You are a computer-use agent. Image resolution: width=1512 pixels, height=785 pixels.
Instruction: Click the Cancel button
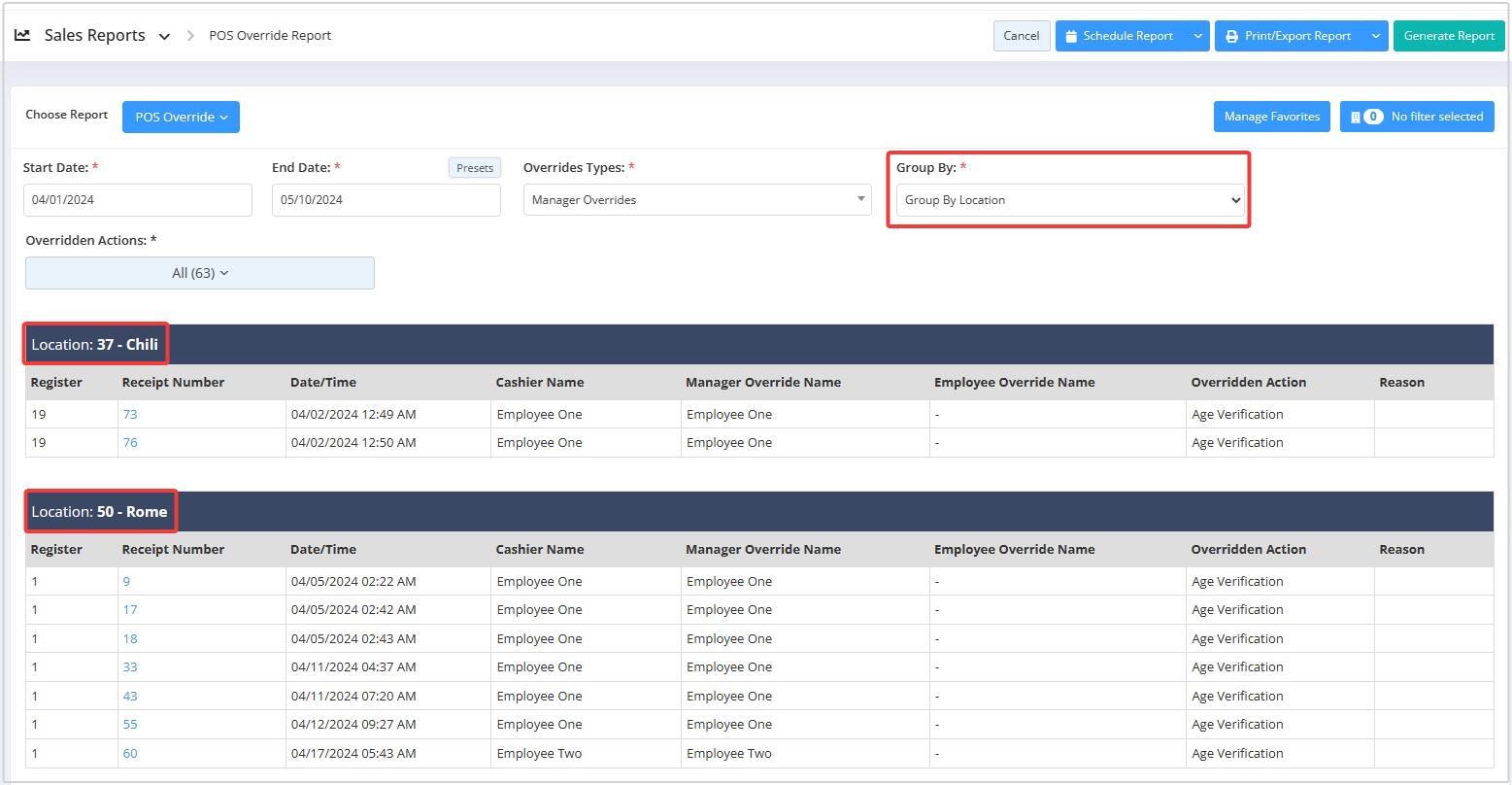pos(1022,36)
